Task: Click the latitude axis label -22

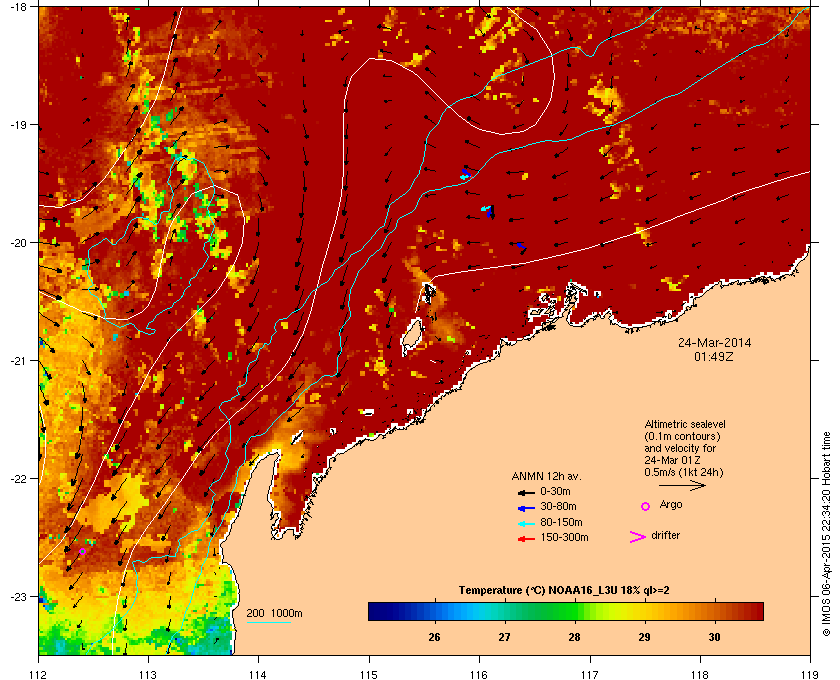Action: [x=19, y=479]
